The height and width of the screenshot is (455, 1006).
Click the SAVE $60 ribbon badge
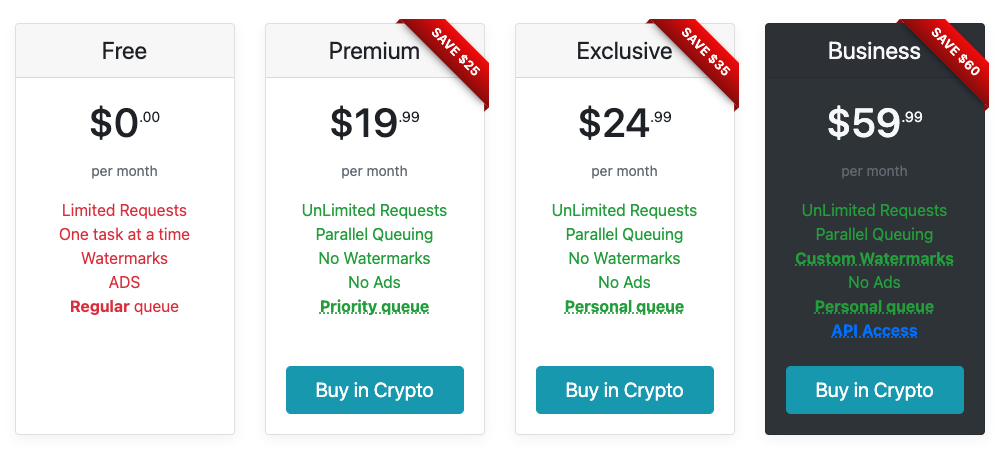tap(956, 54)
